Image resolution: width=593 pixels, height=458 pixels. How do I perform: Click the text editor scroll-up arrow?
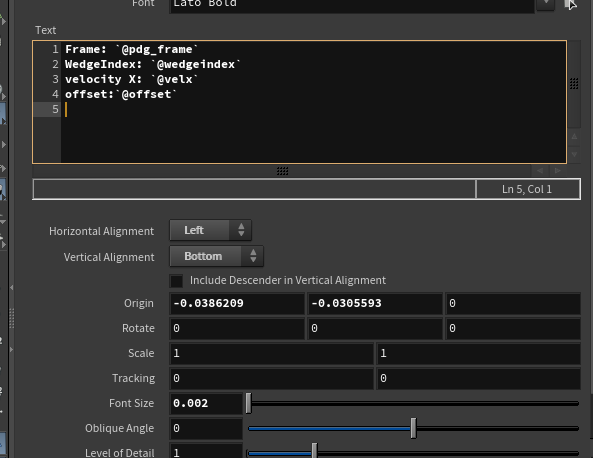[574, 137]
